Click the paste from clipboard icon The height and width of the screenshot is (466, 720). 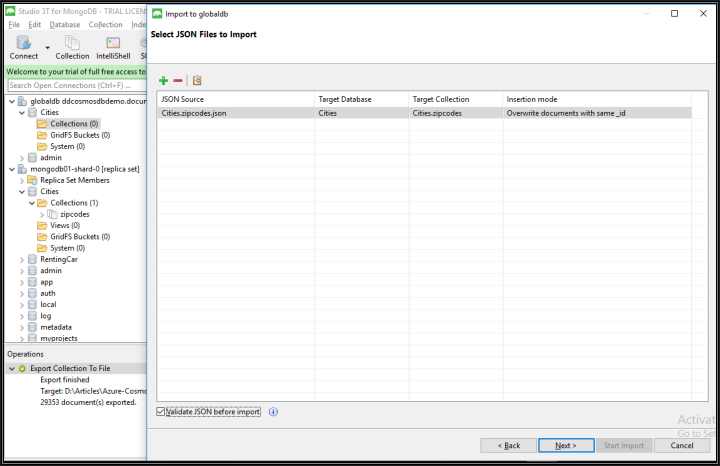click(197, 81)
